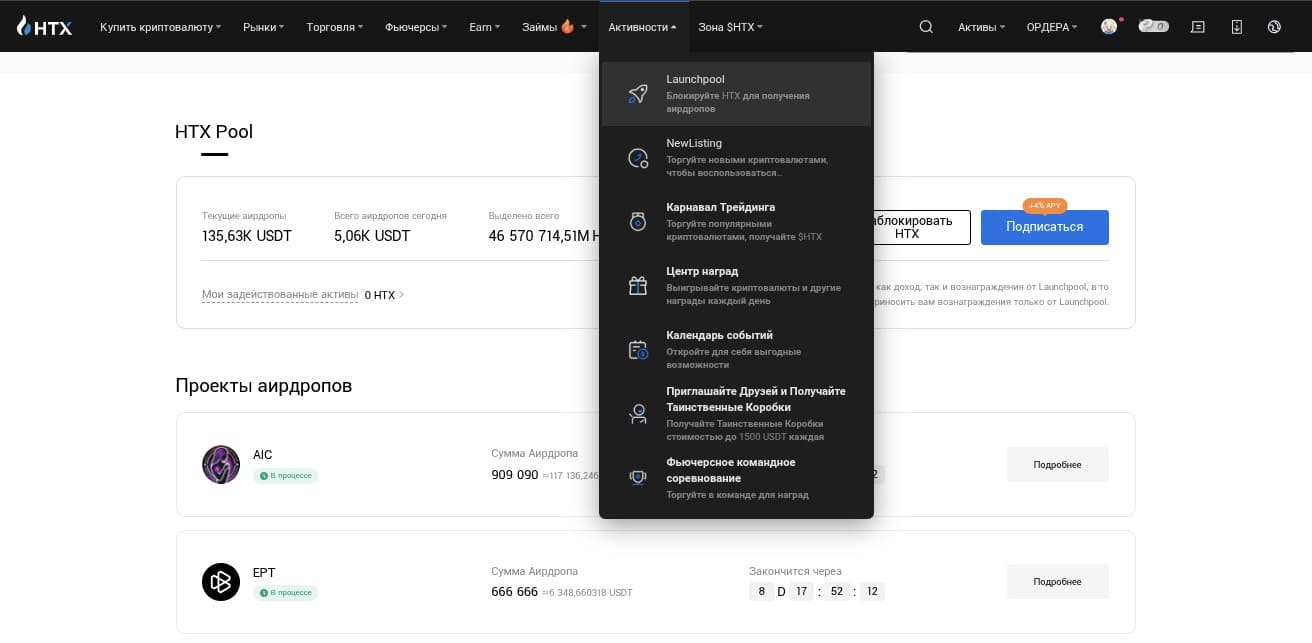Collapse the Активности menu
Image resolution: width=1312 pixels, height=643 pixels.
[x=642, y=27]
